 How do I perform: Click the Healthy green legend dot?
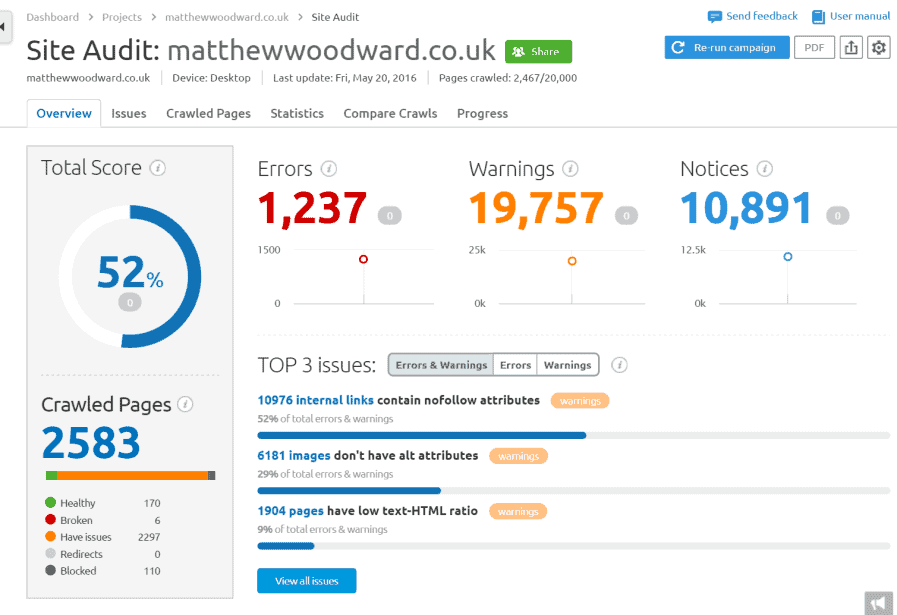(x=50, y=502)
